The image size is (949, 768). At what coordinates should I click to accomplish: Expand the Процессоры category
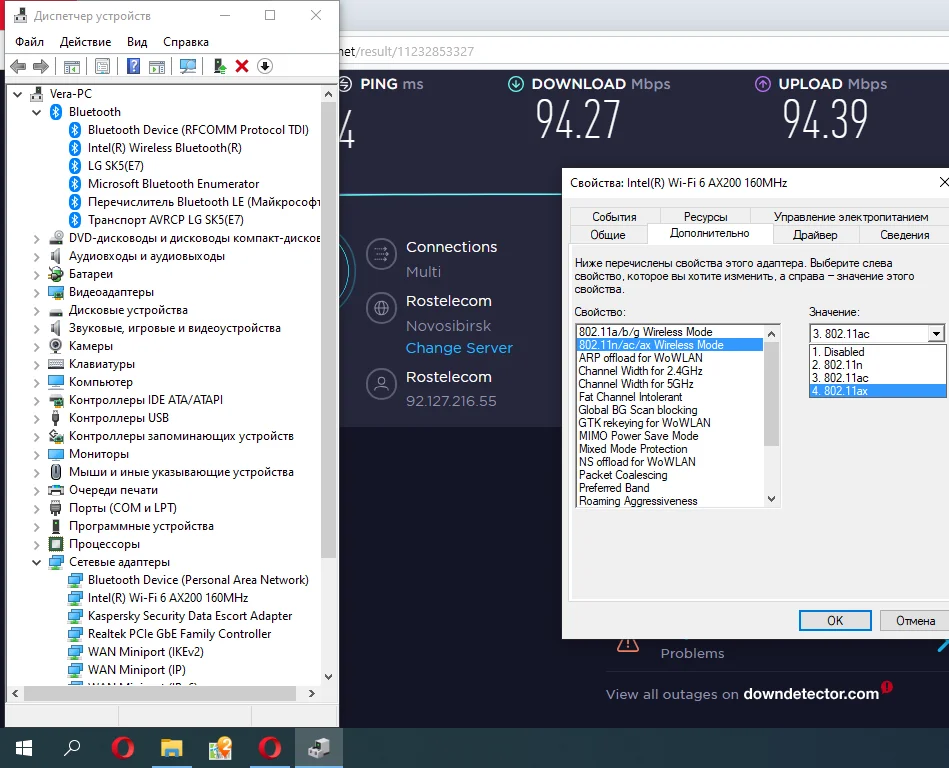tap(36, 545)
